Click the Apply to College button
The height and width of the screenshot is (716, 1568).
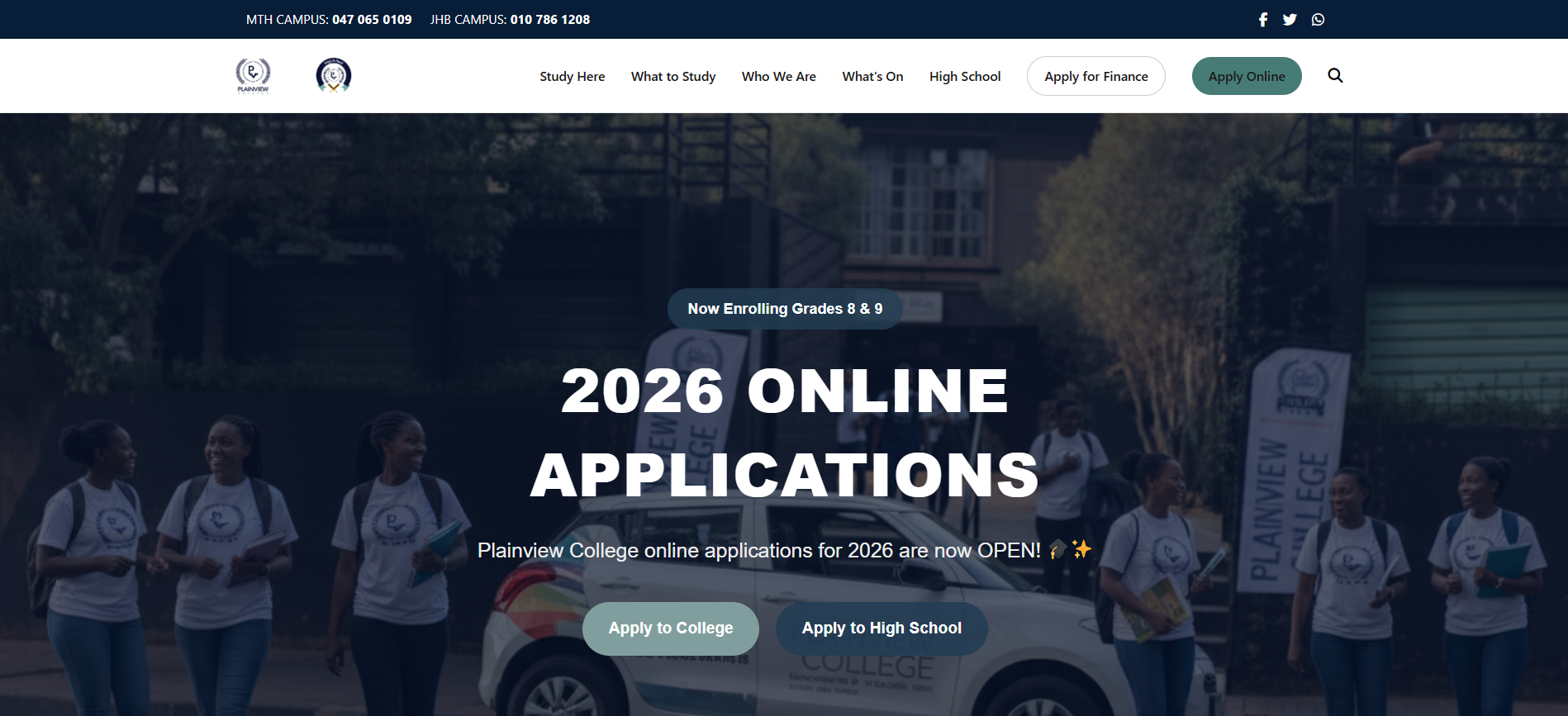coord(671,628)
